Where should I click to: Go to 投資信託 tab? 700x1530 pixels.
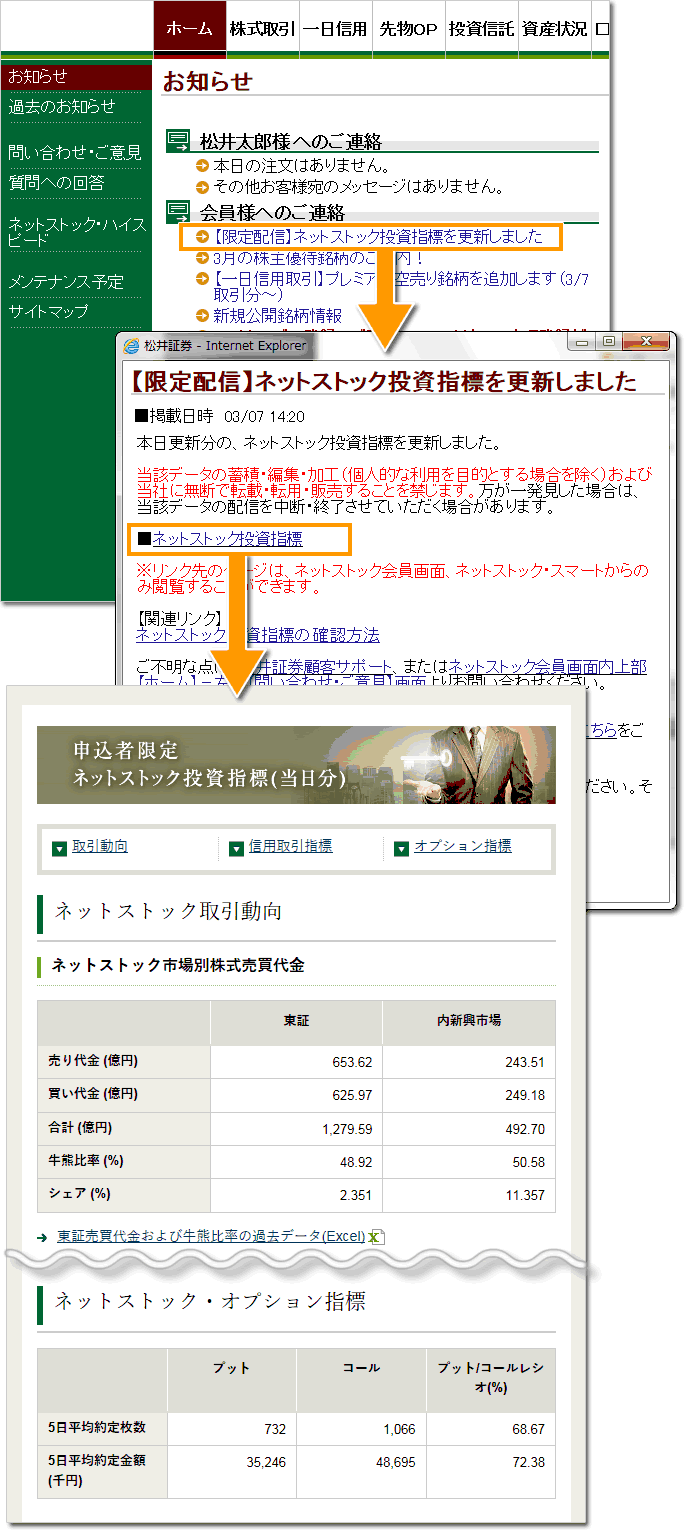pyautogui.click(x=481, y=29)
